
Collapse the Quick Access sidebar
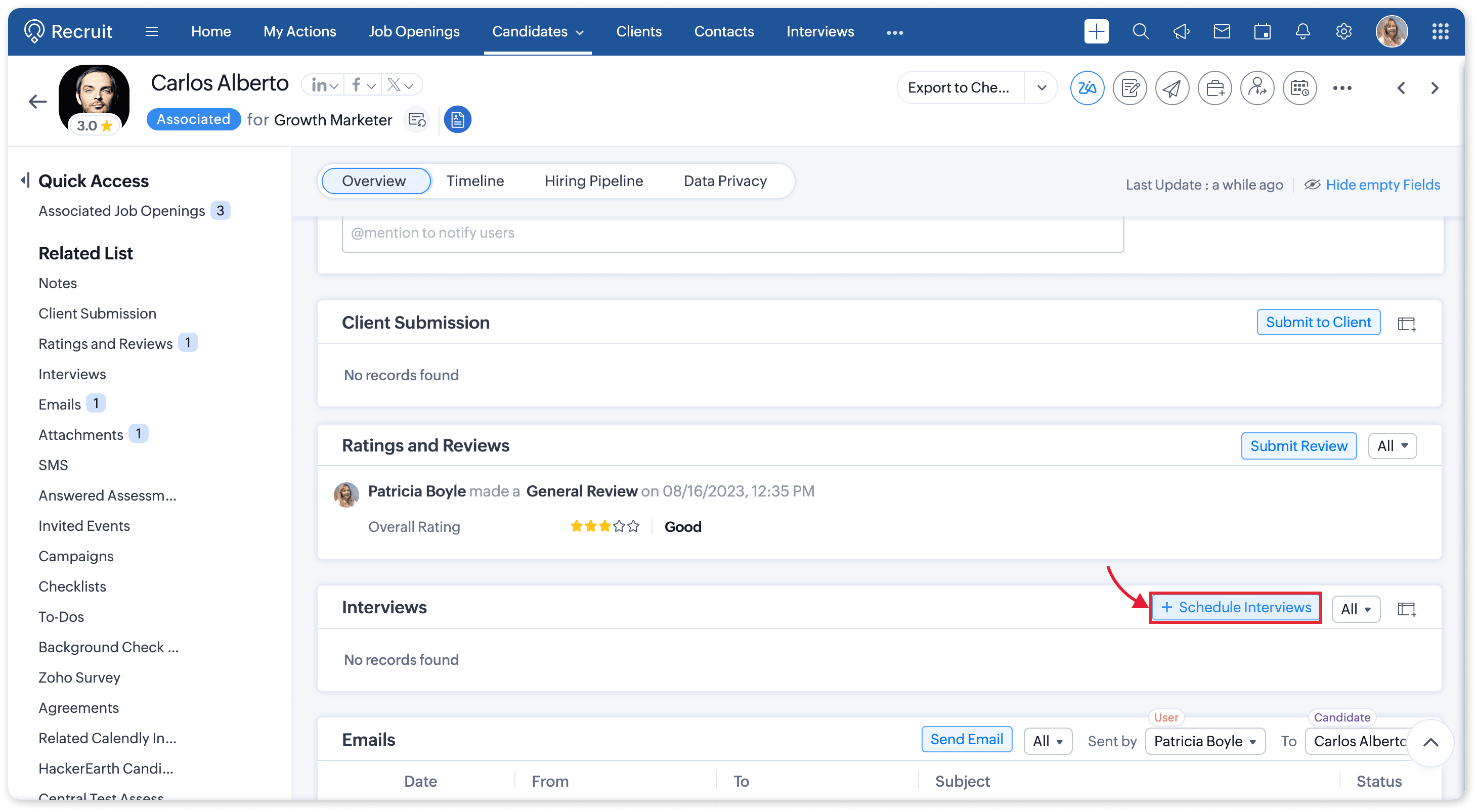tap(25, 181)
